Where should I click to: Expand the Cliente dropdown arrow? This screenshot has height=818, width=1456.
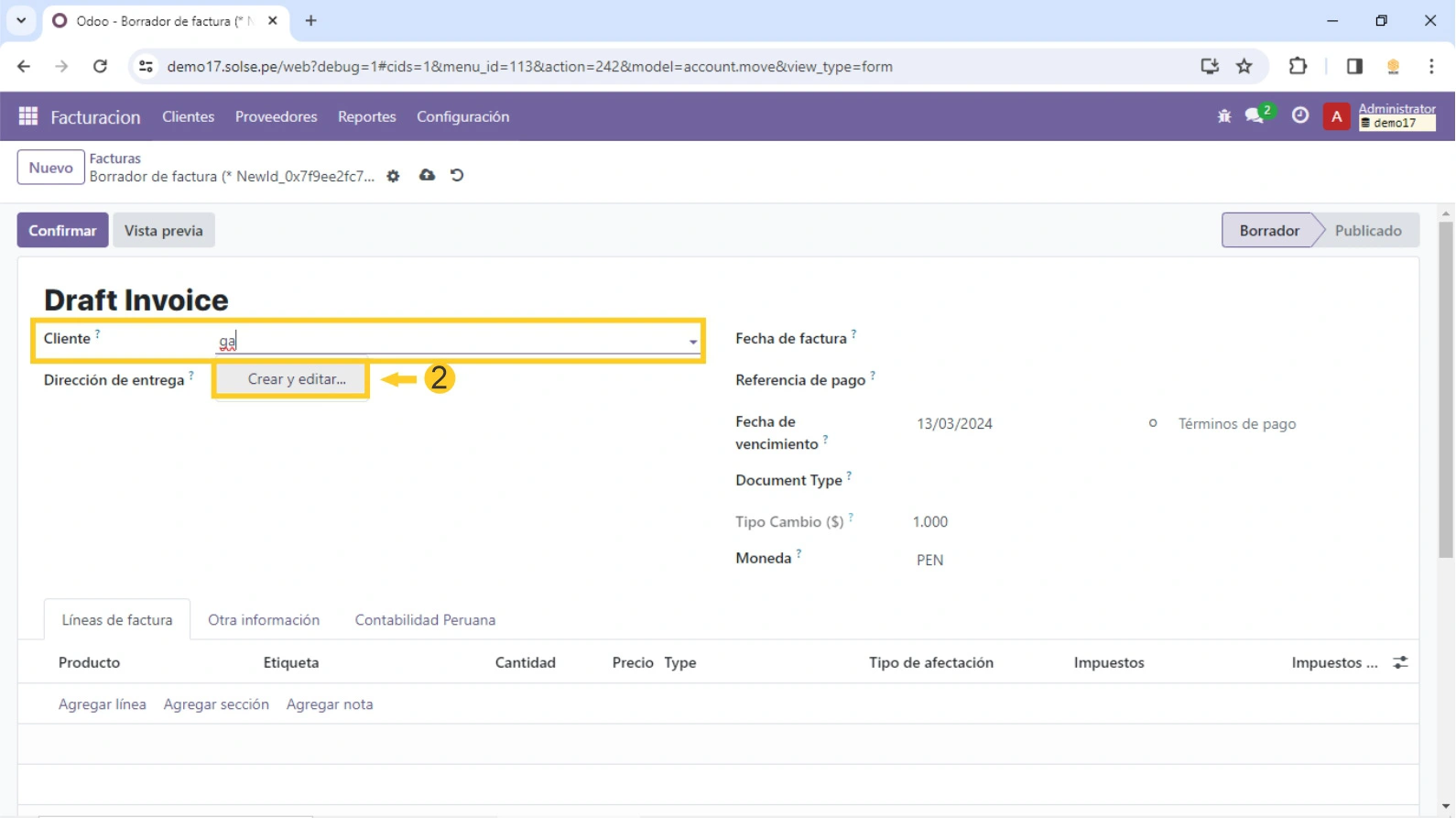tap(692, 342)
